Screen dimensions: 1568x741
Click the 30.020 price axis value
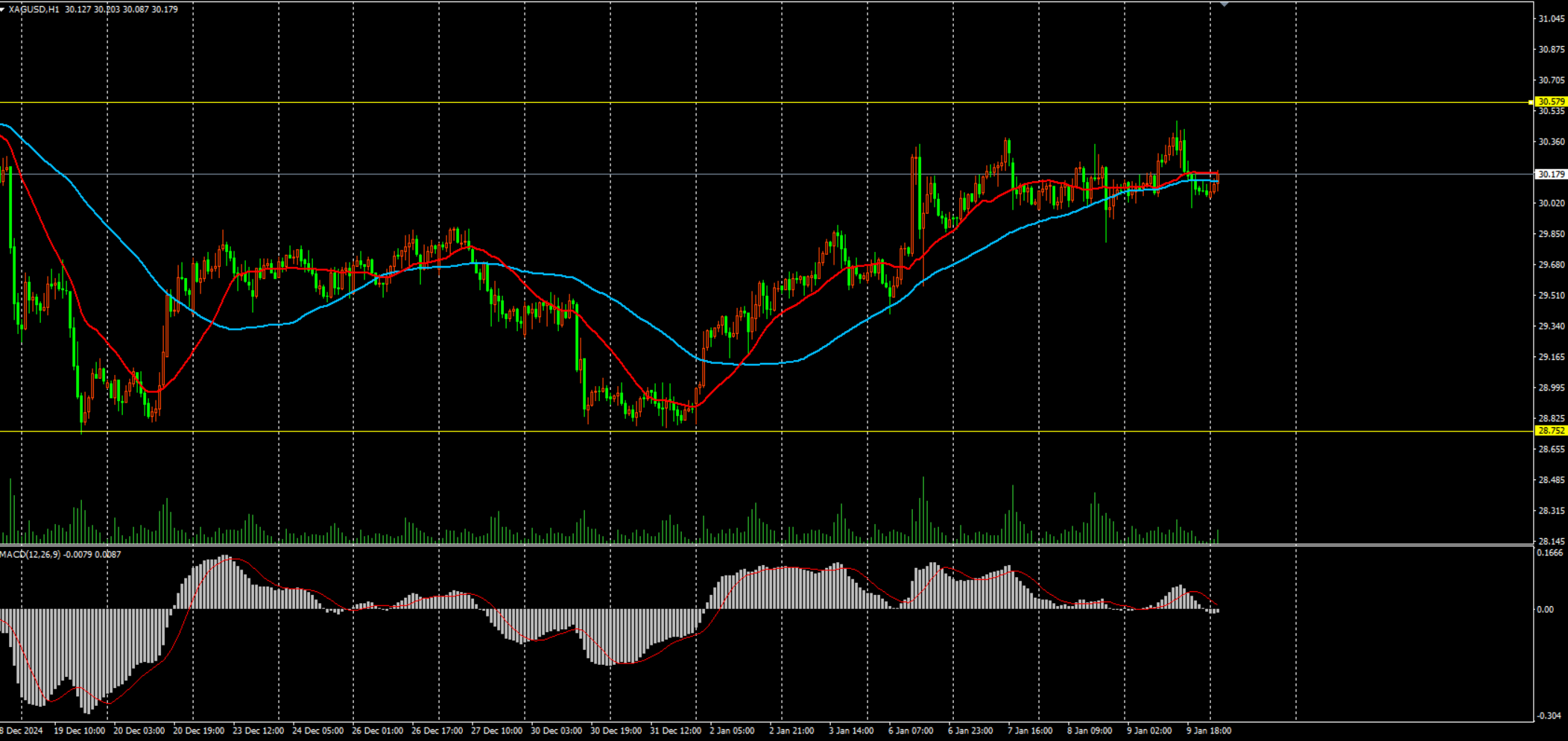(1552, 204)
